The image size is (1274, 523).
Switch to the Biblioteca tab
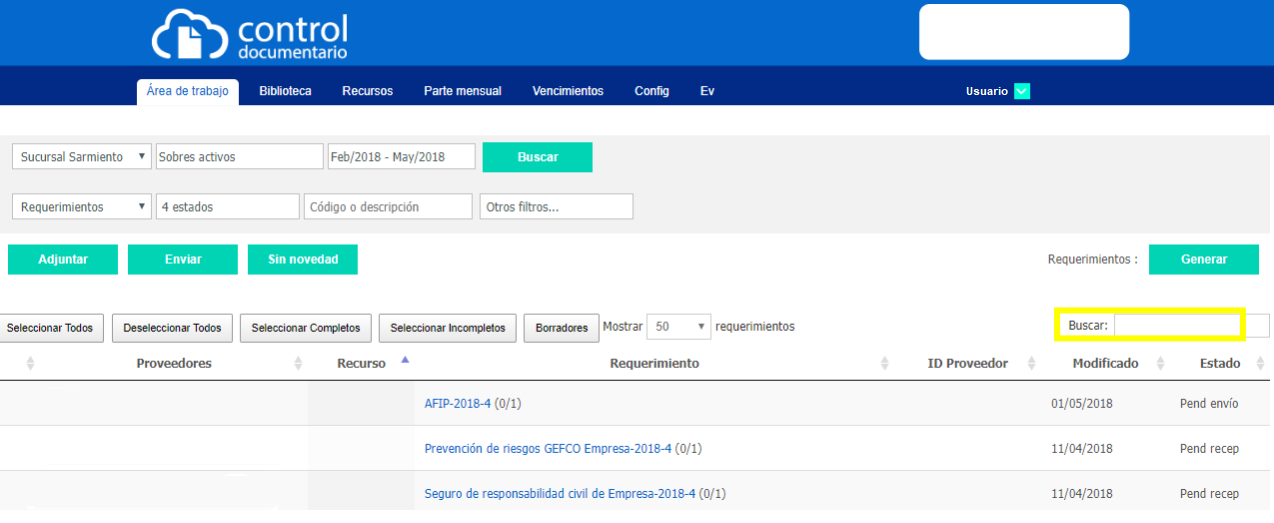(x=285, y=91)
